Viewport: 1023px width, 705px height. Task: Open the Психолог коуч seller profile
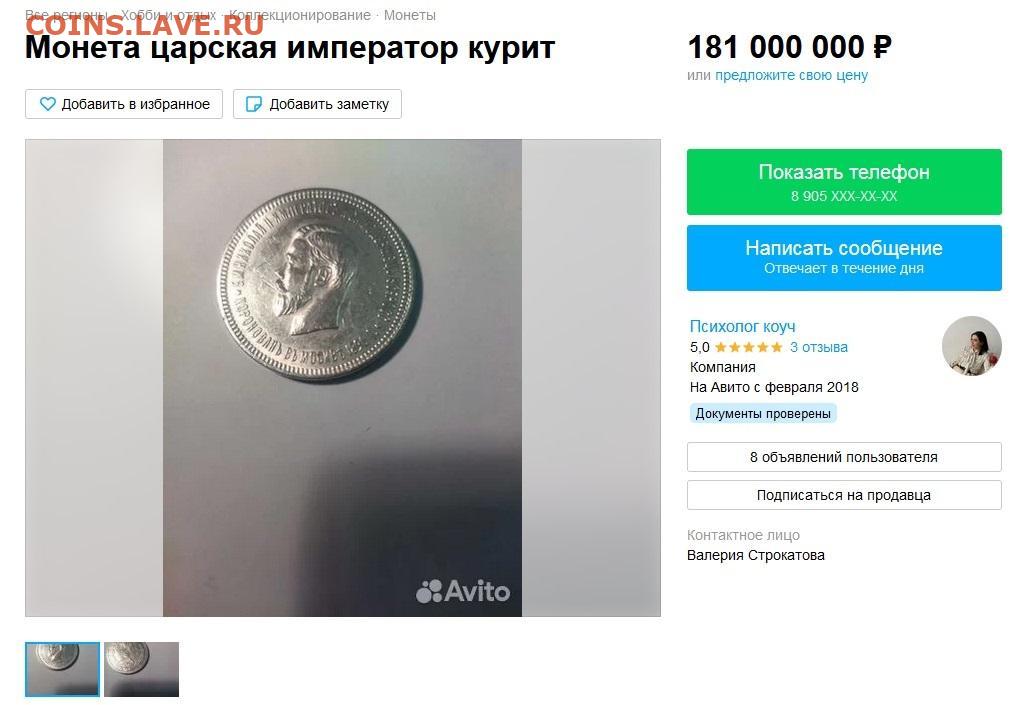point(742,326)
